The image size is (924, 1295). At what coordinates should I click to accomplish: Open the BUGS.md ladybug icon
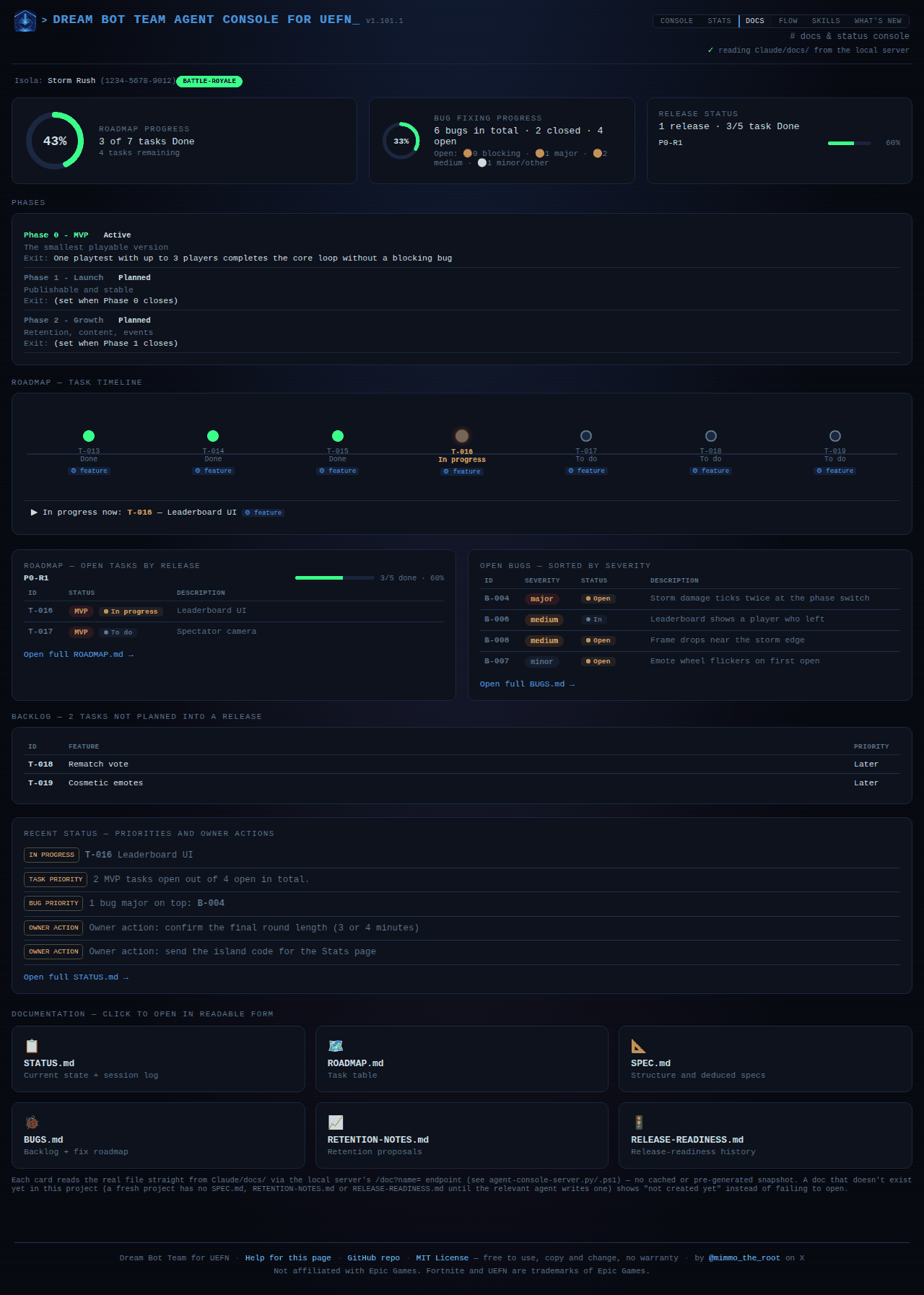[32, 1122]
